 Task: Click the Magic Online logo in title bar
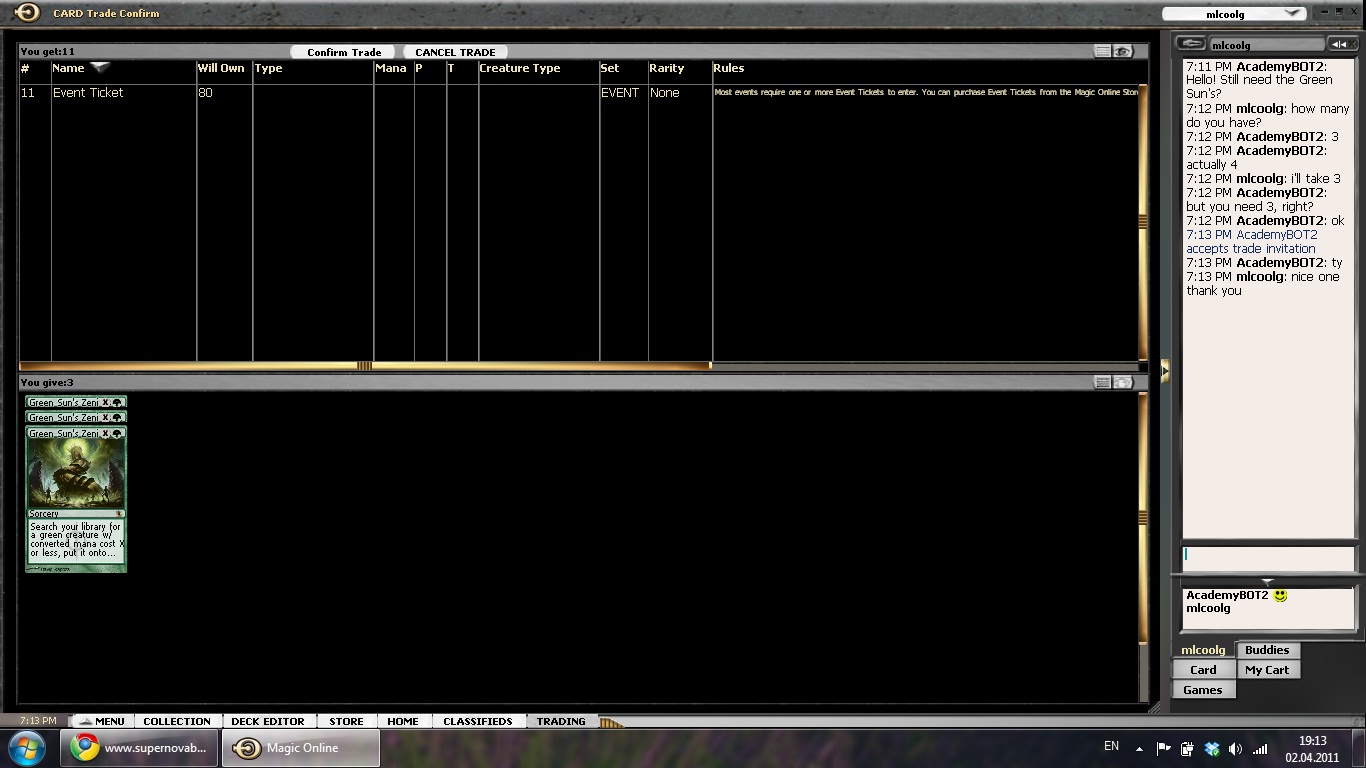coord(26,13)
